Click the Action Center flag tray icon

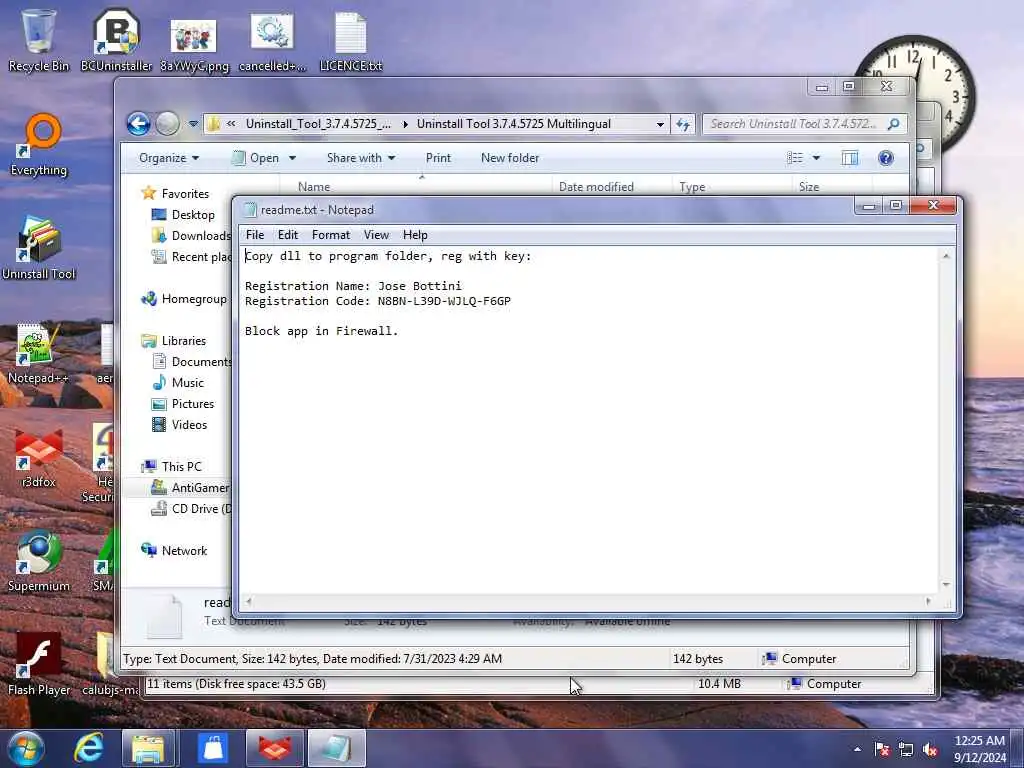point(882,749)
